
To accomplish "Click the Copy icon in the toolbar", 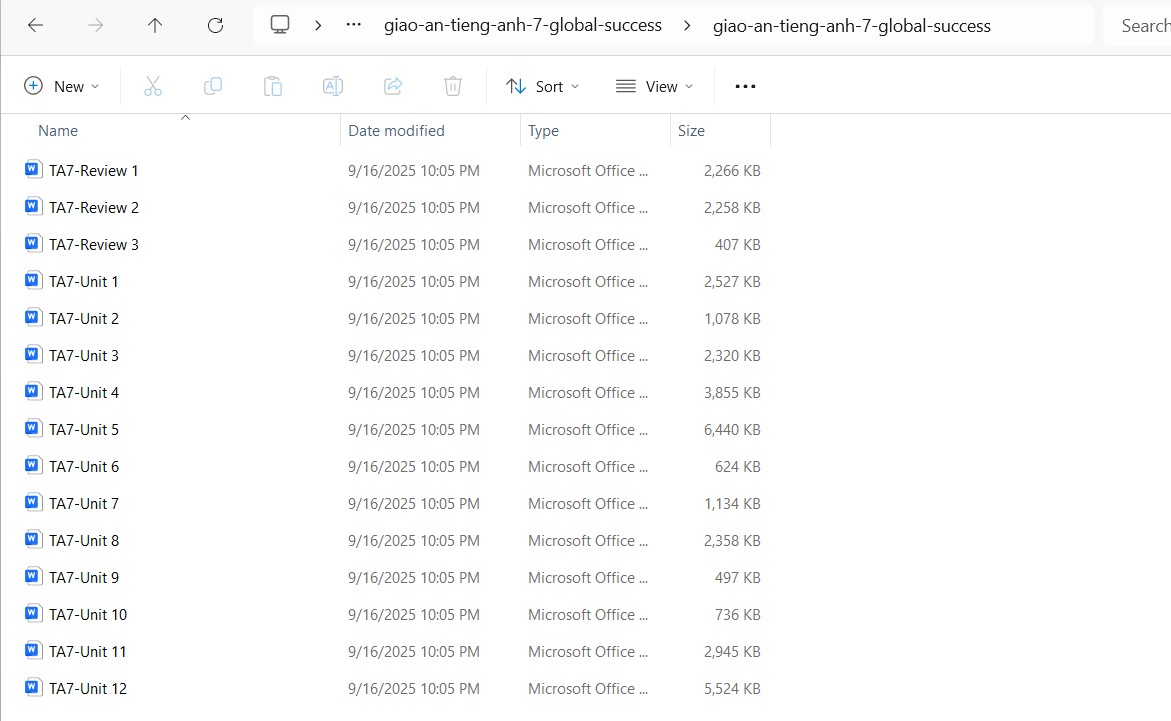I will [x=213, y=86].
